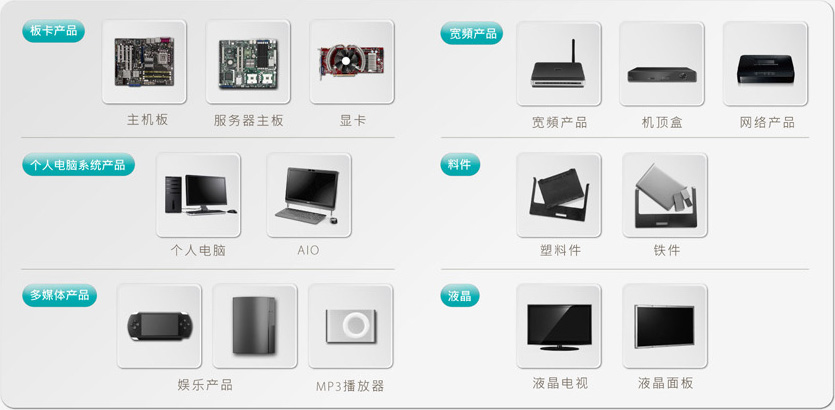Open the 液晶电视 LCD TV icon
The height and width of the screenshot is (410, 835).
[x=559, y=326]
